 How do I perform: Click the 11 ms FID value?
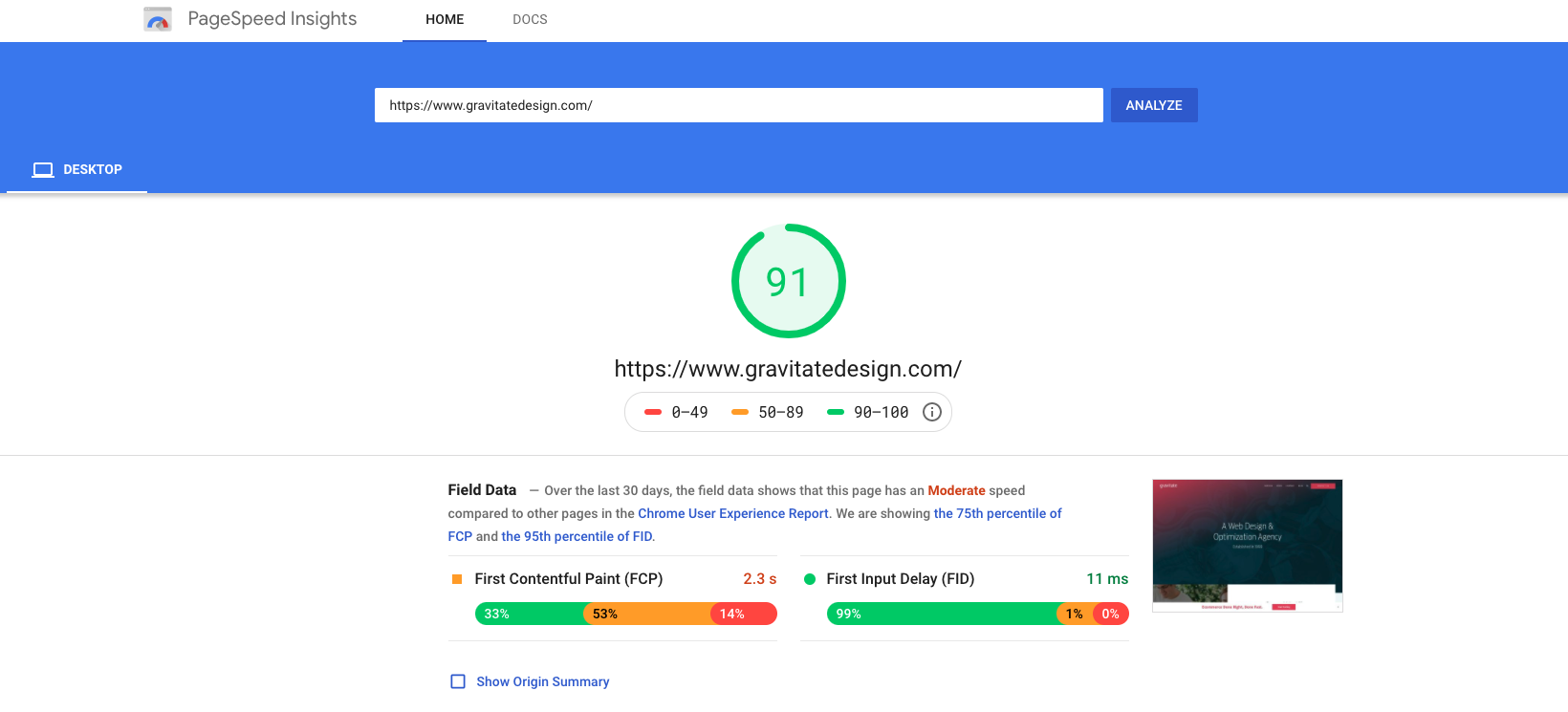(1107, 579)
